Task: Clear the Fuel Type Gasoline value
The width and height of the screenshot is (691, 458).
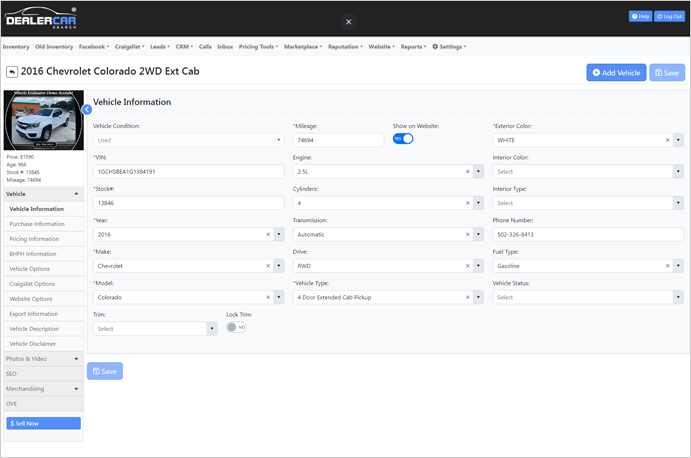Action: pyautogui.click(x=667, y=266)
